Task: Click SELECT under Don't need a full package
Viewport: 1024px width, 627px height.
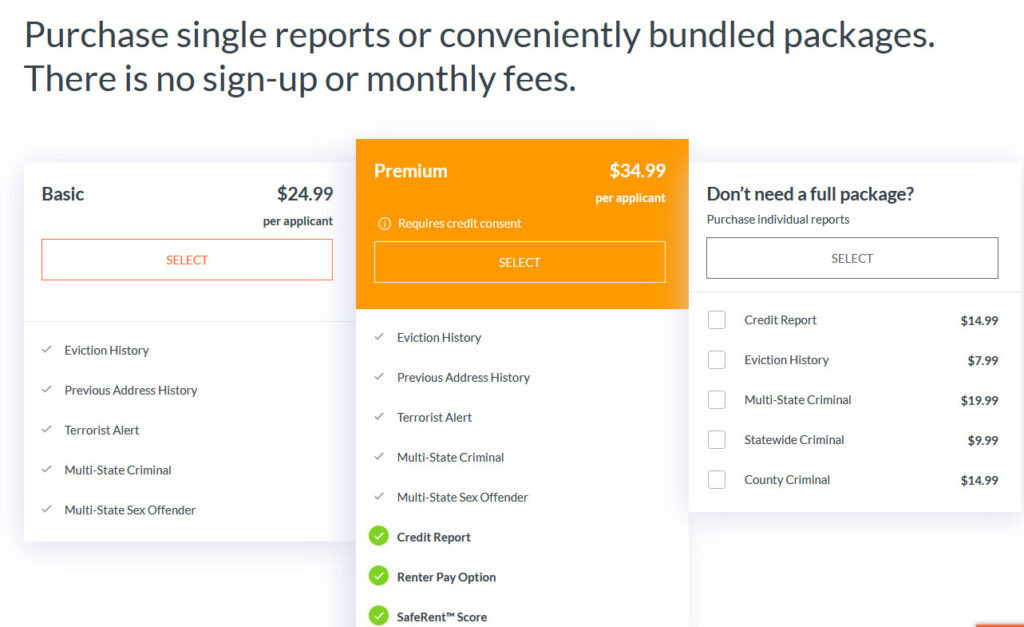Action: point(851,258)
